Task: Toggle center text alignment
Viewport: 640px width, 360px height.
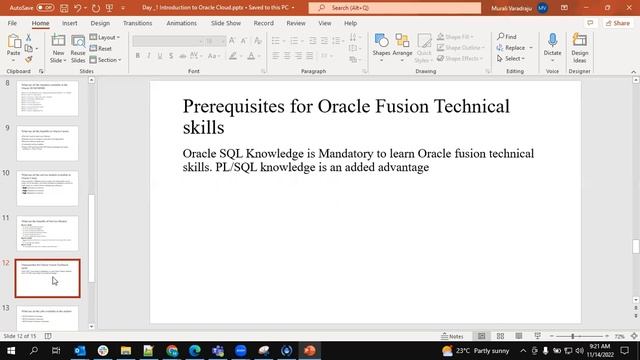Action: pyautogui.click(x=287, y=56)
